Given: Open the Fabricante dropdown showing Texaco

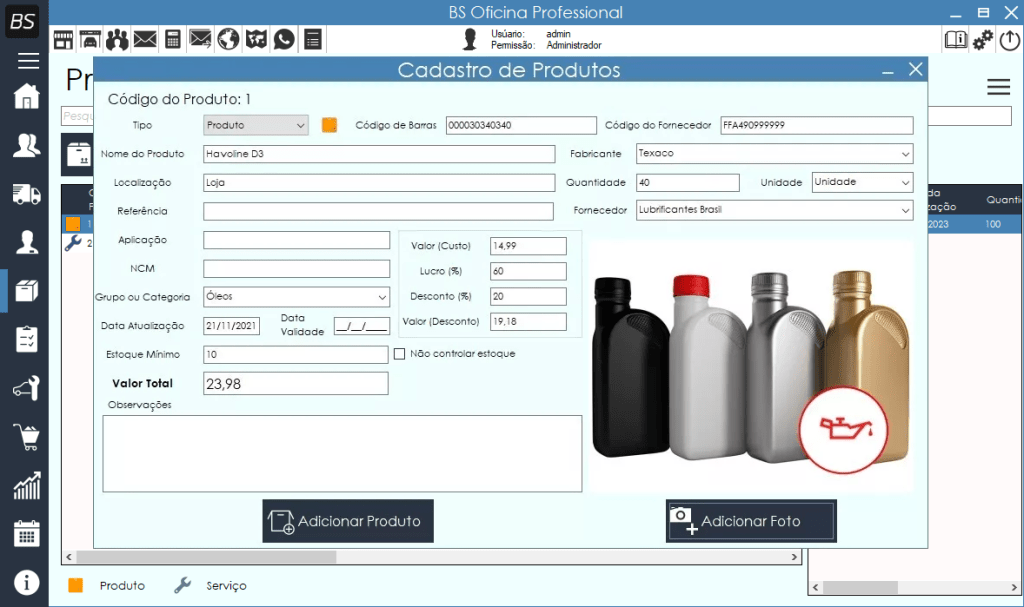Looking at the screenshot, I should click(x=774, y=154).
